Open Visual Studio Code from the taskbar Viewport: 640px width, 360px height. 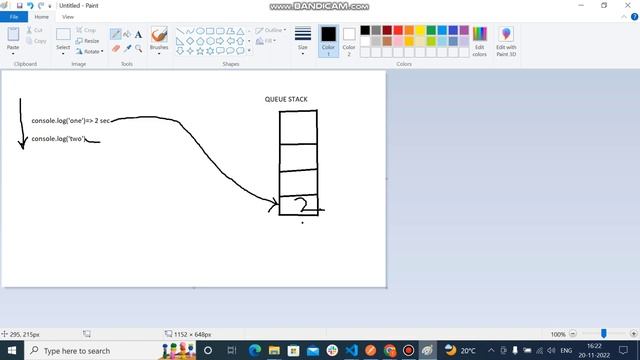click(x=351, y=350)
